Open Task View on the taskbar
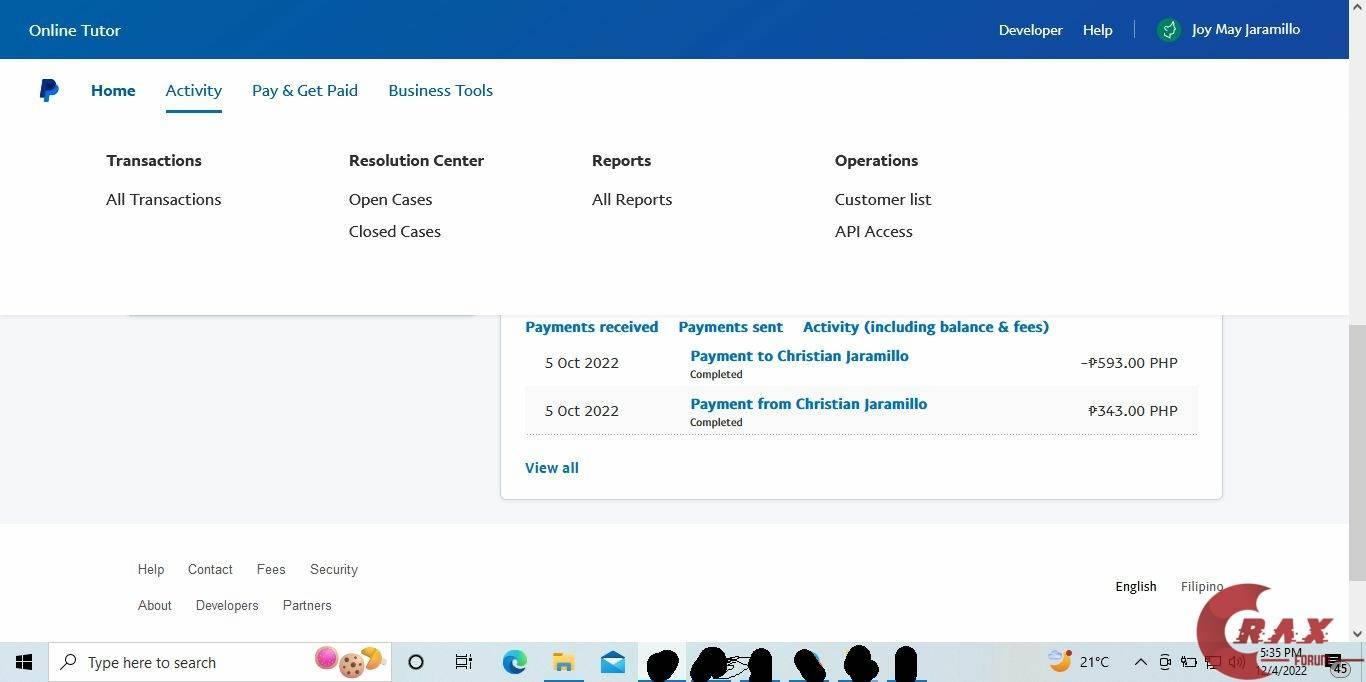The height and width of the screenshot is (682, 1366). tap(464, 662)
